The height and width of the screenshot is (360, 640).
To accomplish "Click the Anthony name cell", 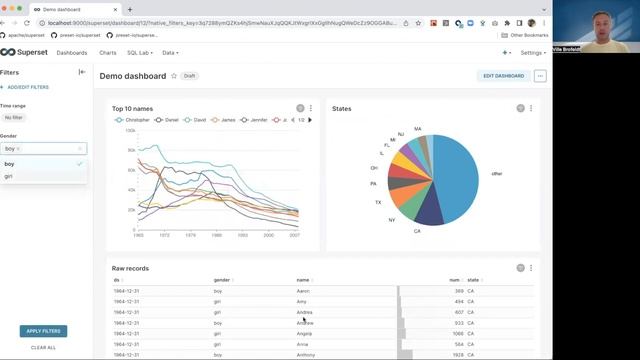I will [306, 355].
